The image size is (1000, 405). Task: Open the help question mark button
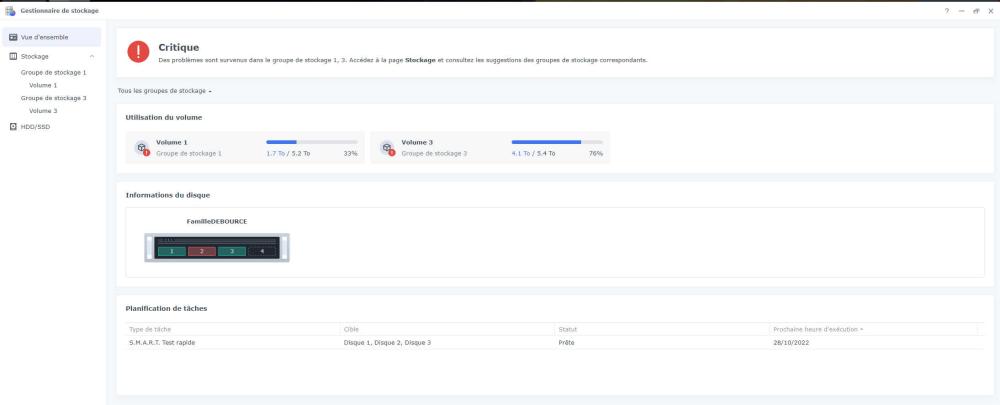coord(946,11)
